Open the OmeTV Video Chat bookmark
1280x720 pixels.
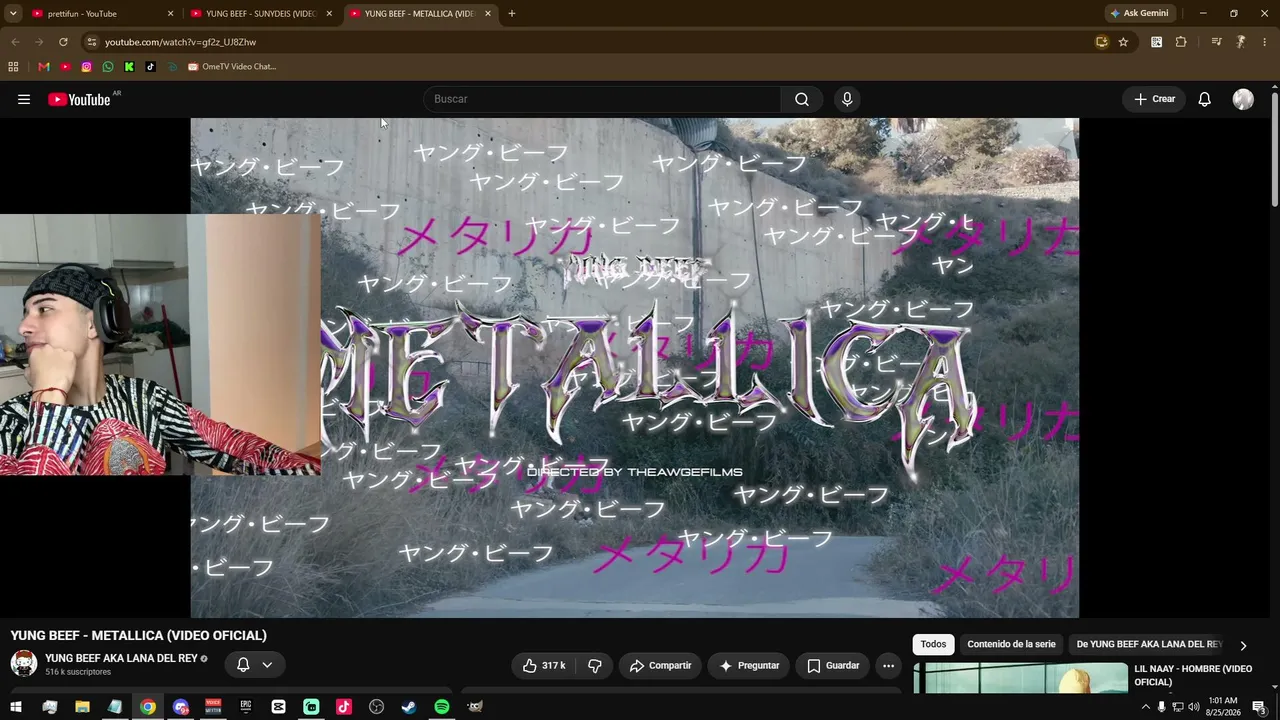tap(232, 67)
